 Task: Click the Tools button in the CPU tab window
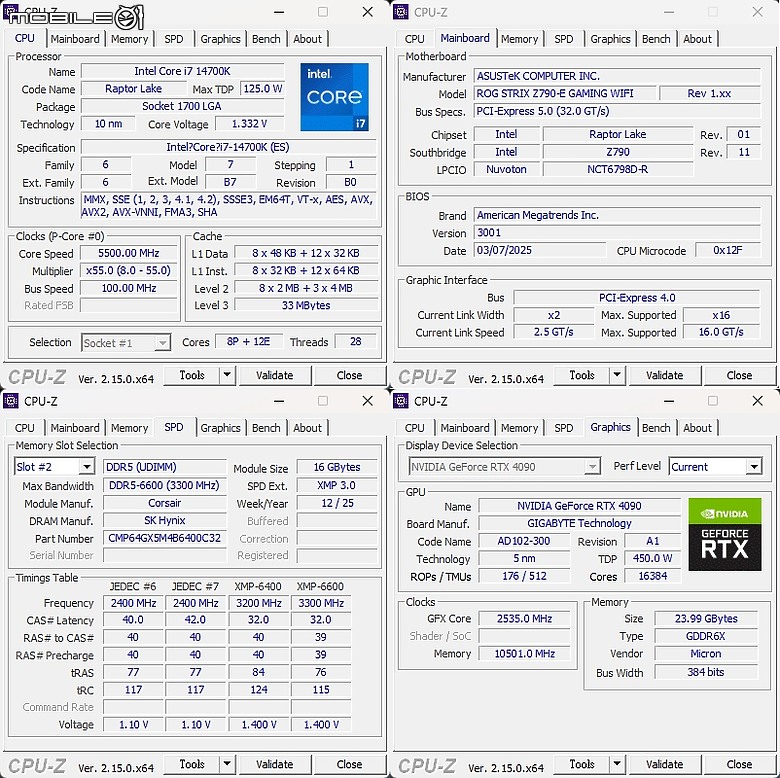tap(192, 375)
